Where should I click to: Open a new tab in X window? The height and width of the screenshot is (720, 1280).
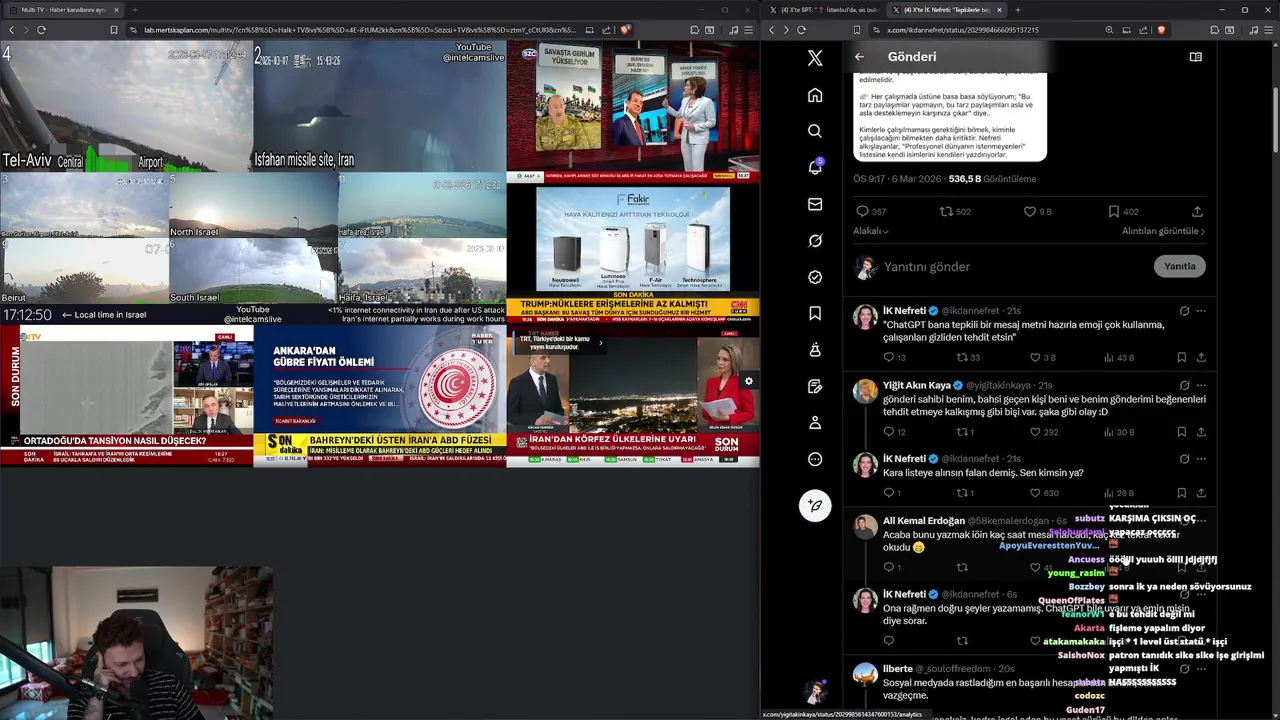(x=1017, y=10)
